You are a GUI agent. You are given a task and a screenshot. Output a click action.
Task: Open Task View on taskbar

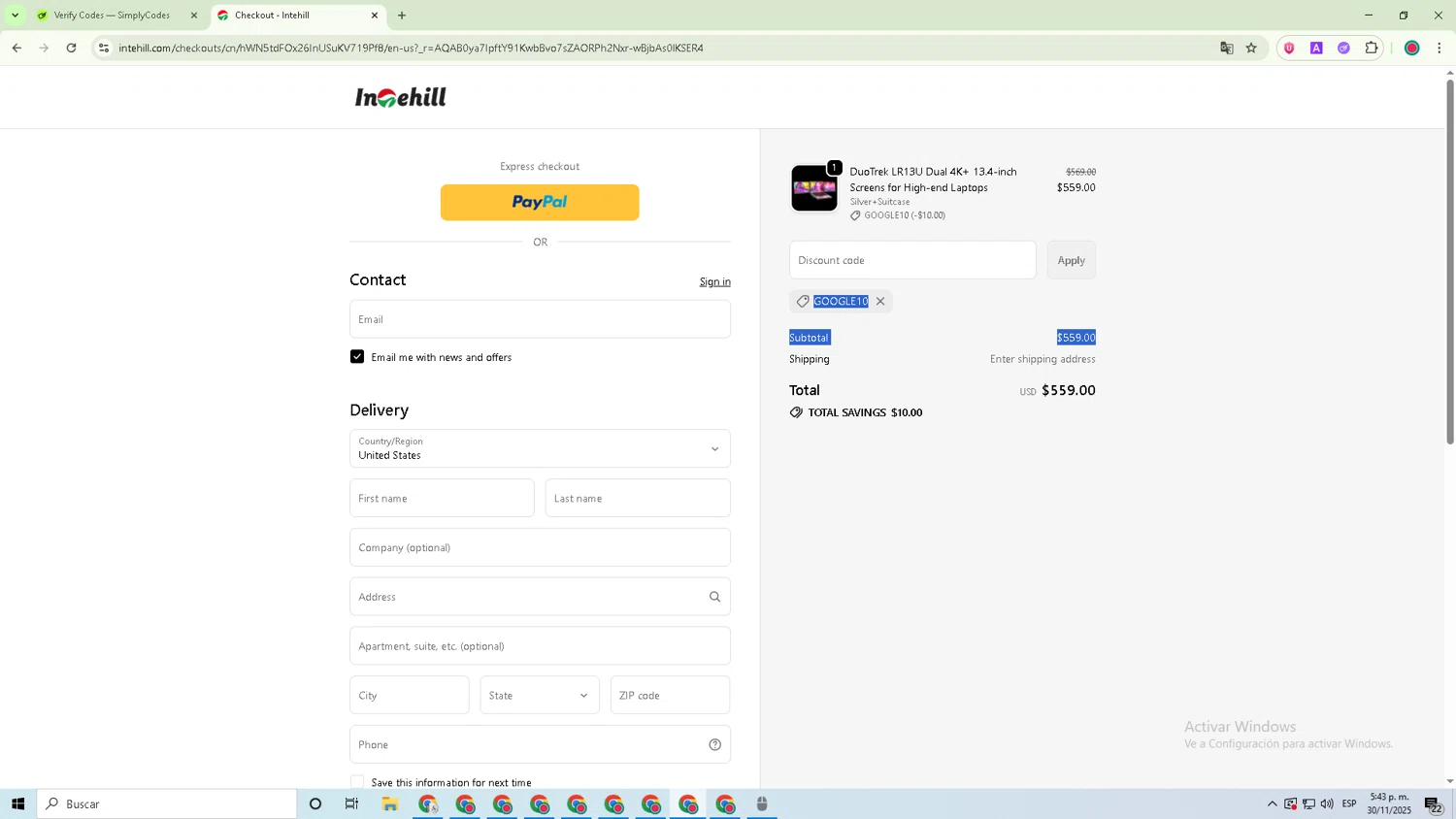352,804
